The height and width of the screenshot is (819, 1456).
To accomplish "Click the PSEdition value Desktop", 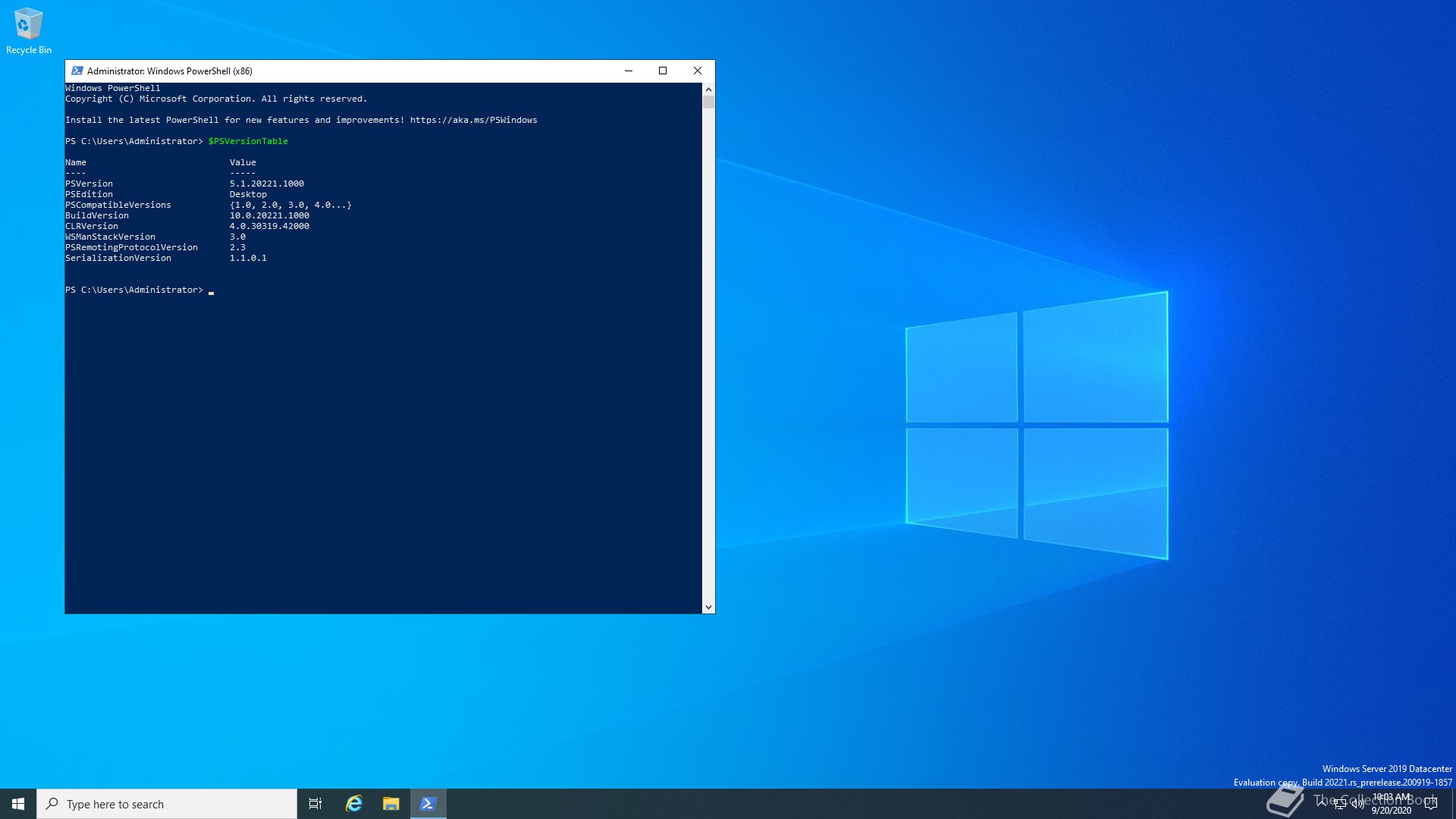I will (248, 194).
